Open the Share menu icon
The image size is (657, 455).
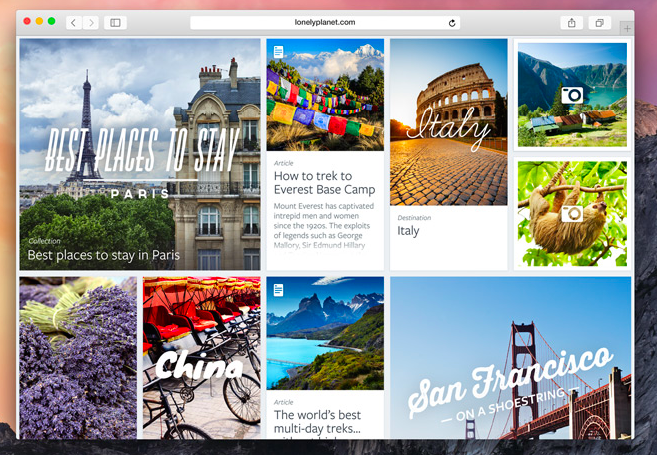(x=572, y=23)
